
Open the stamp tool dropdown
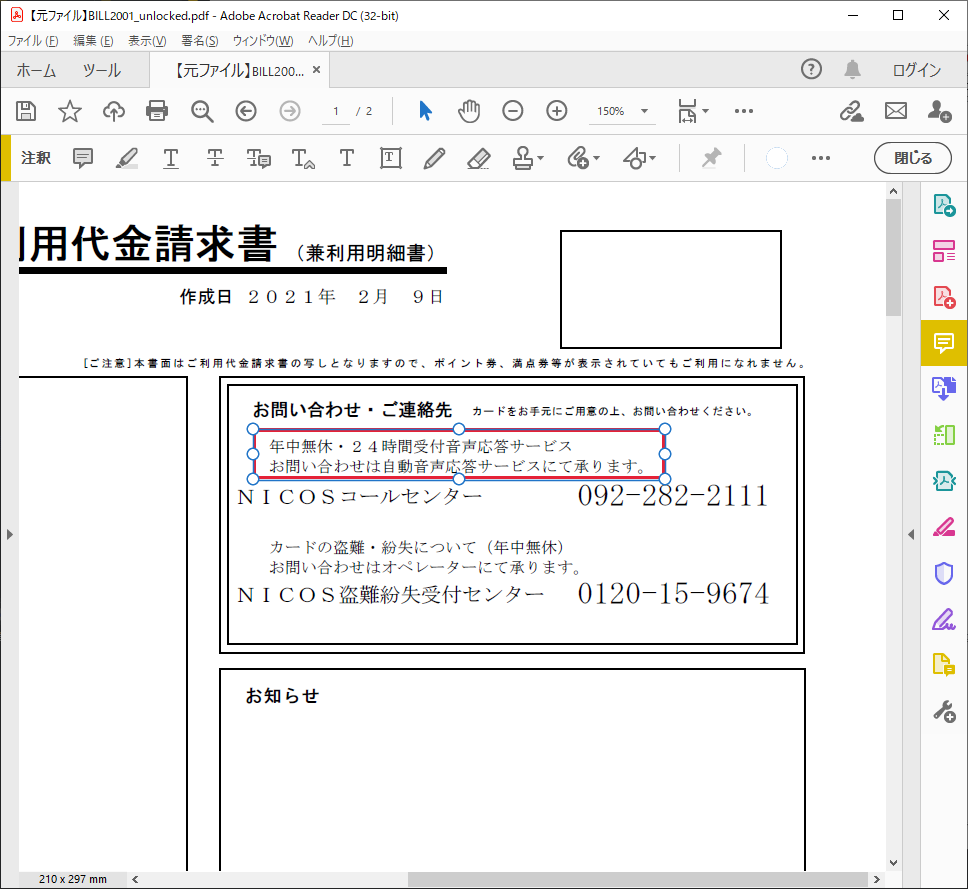click(x=528, y=158)
